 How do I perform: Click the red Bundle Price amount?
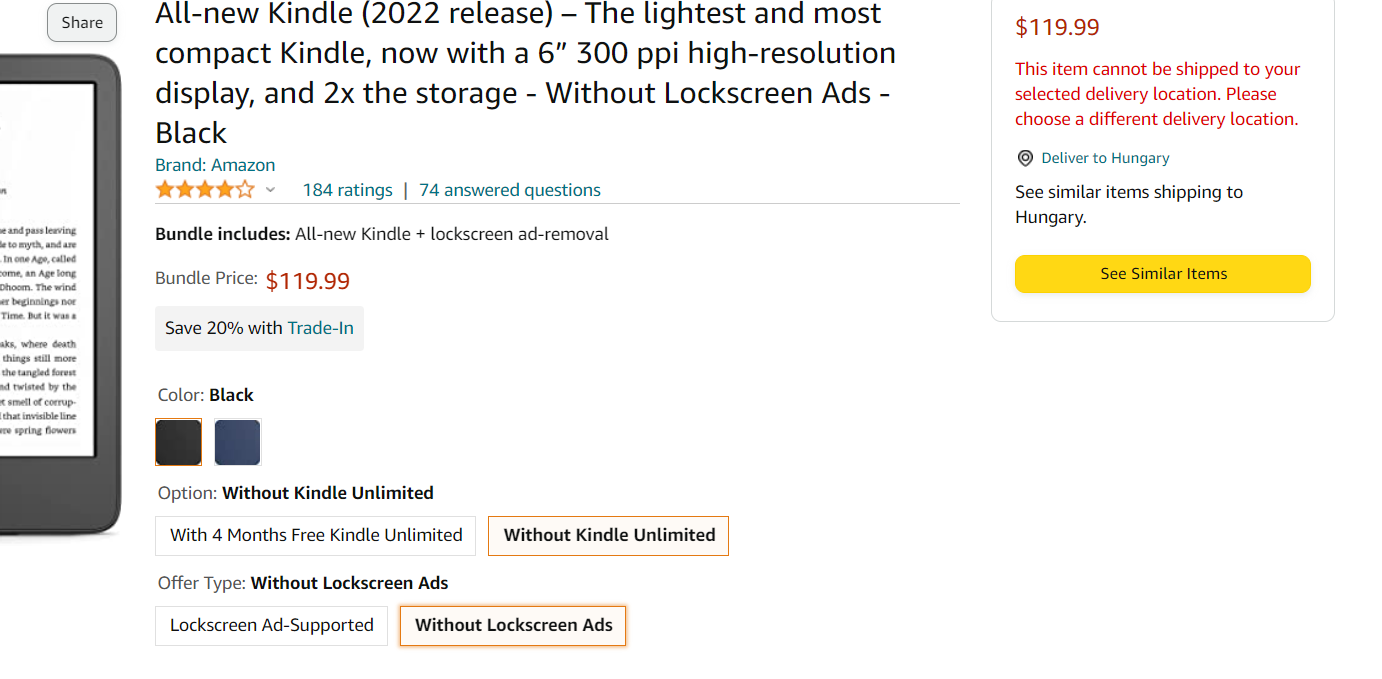[308, 281]
